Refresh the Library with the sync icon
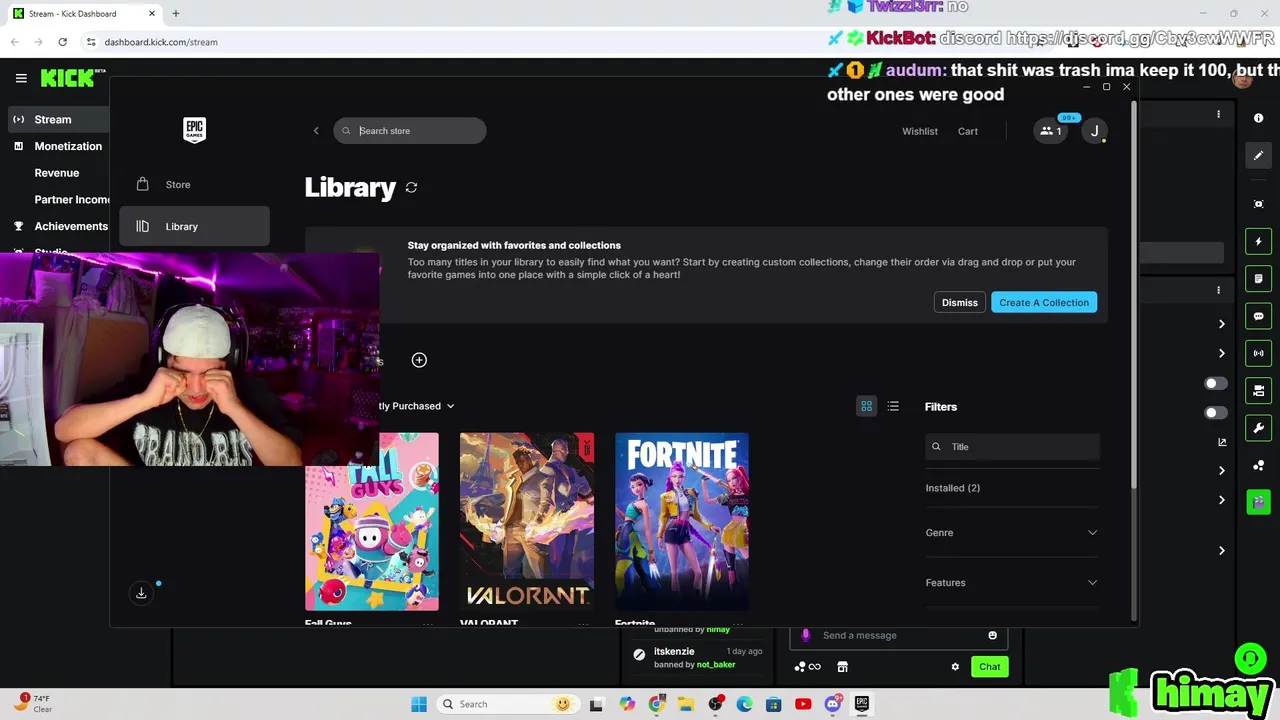The height and width of the screenshot is (720, 1280). [x=411, y=188]
